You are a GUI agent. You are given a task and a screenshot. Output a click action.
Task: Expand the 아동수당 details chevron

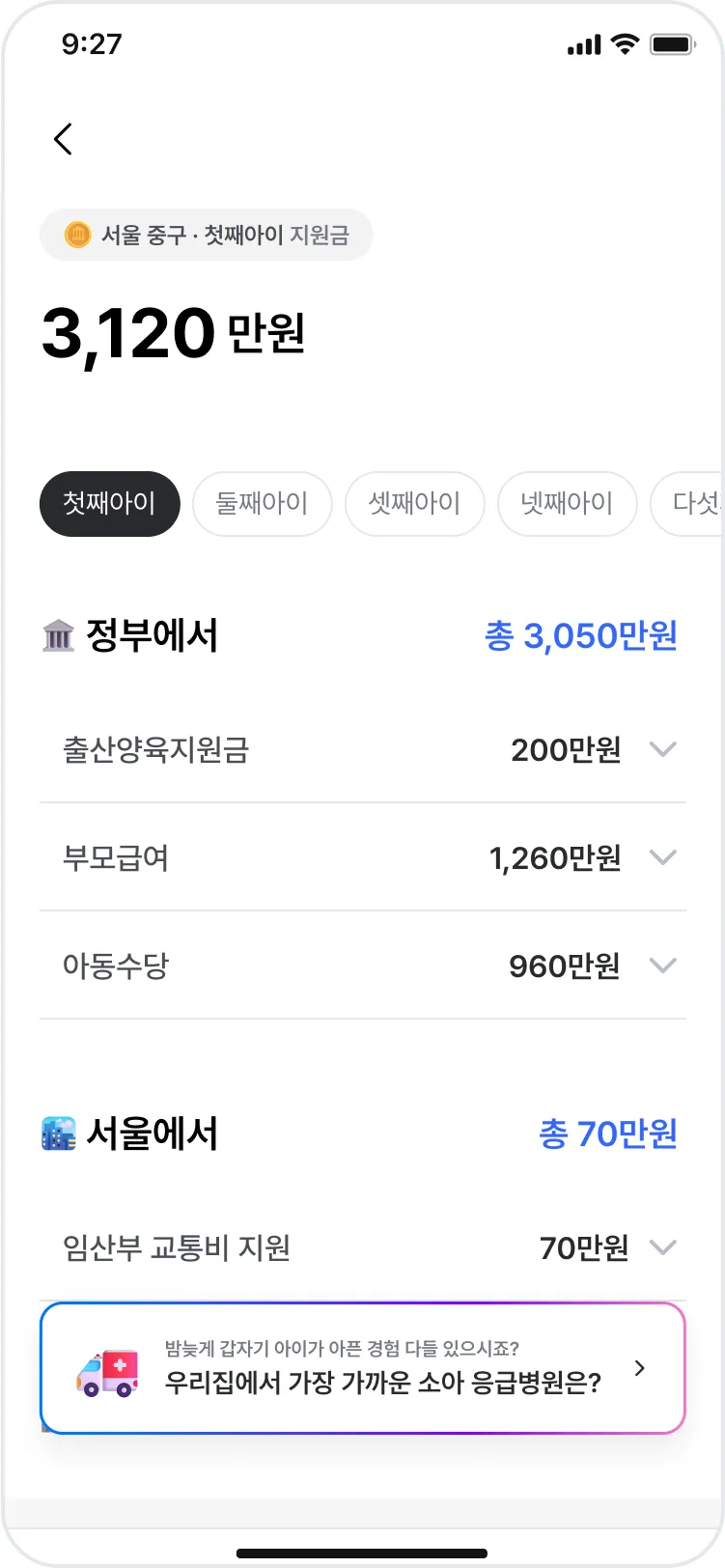tap(662, 966)
